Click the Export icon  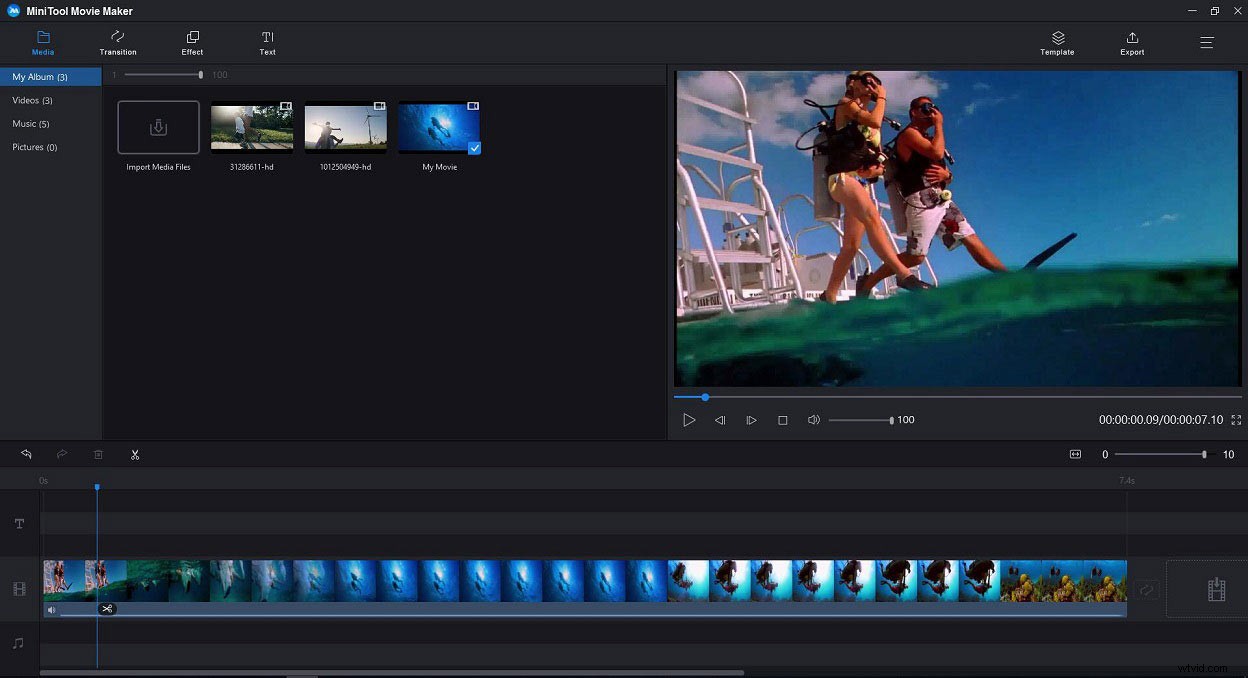click(x=1131, y=42)
